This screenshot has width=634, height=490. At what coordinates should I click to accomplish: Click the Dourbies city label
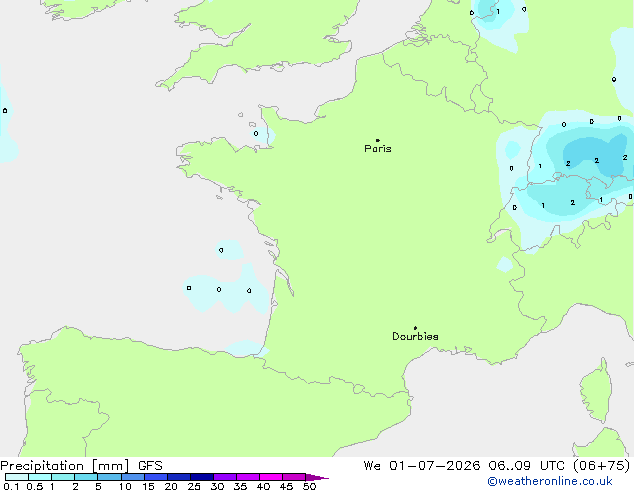[x=415, y=336]
